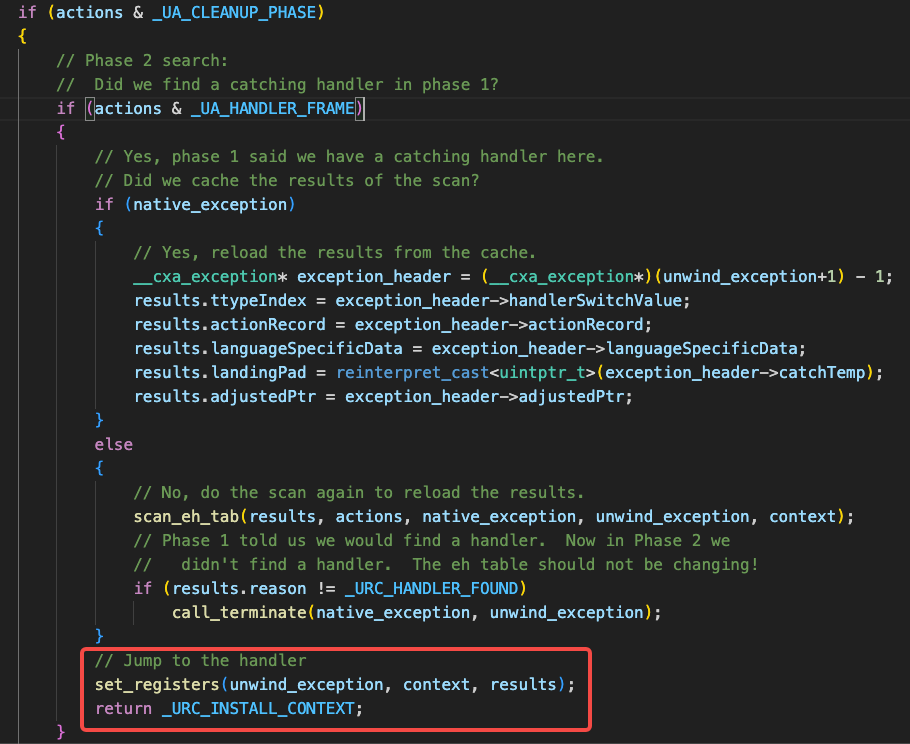Screen dimensions: 910x744
Task: Click native_exception in the "if (native_exception)" line
Action: (x=210, y=204)
